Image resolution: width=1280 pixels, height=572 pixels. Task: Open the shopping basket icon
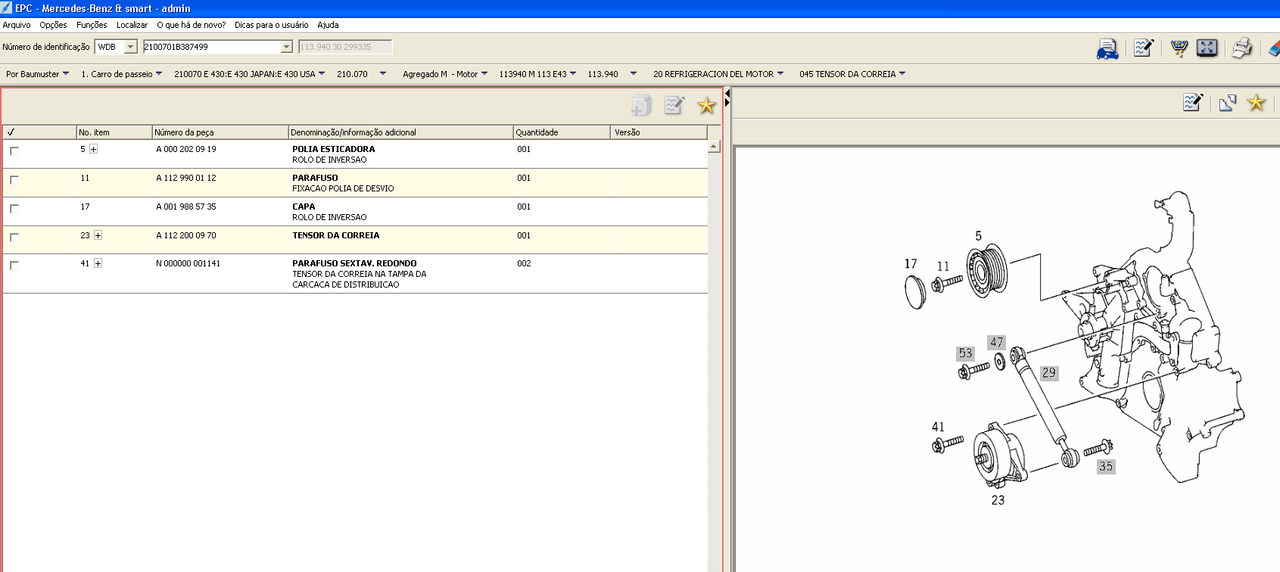(1180, 48)
